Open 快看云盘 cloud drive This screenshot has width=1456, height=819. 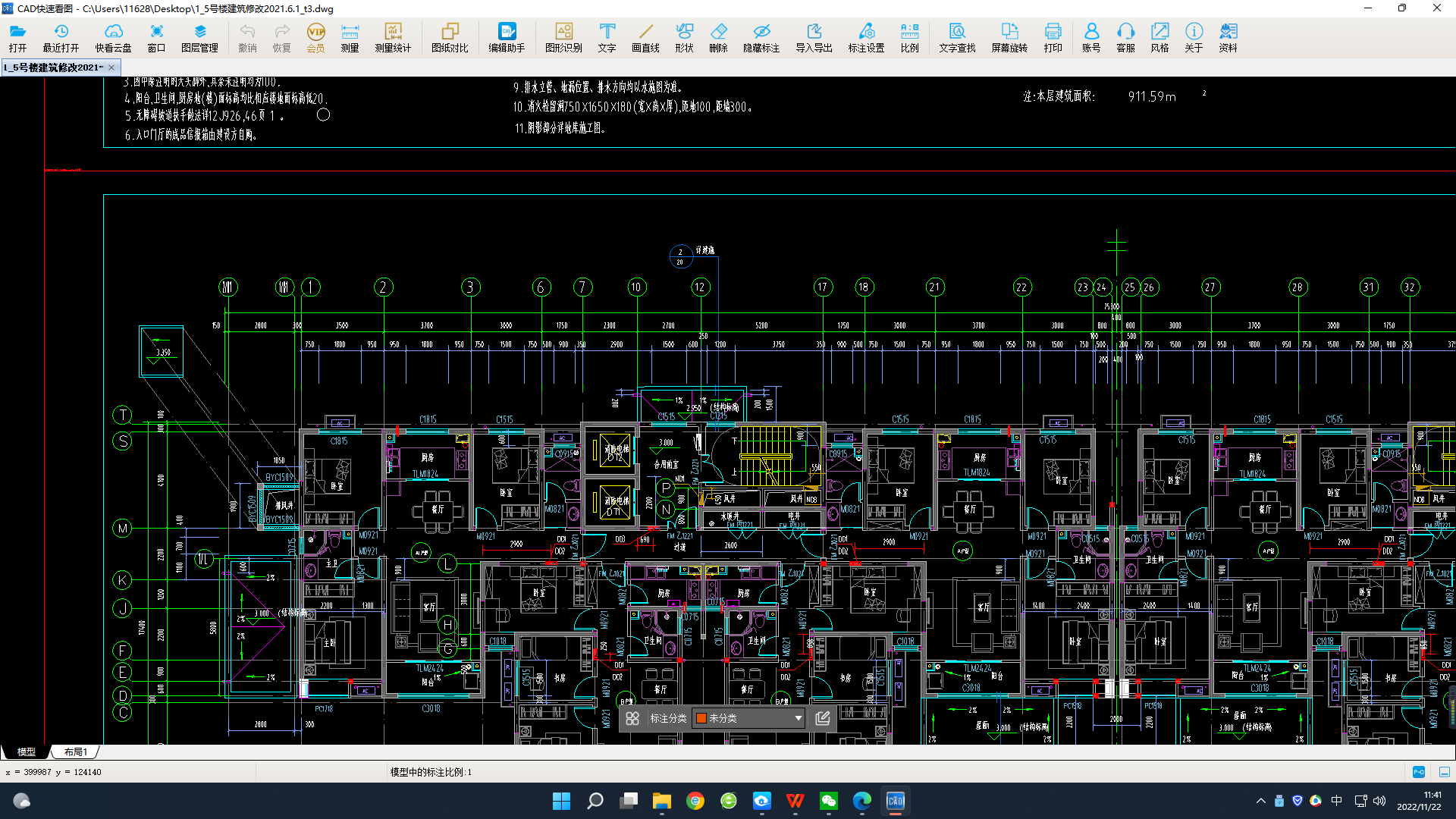pos(113,37)
